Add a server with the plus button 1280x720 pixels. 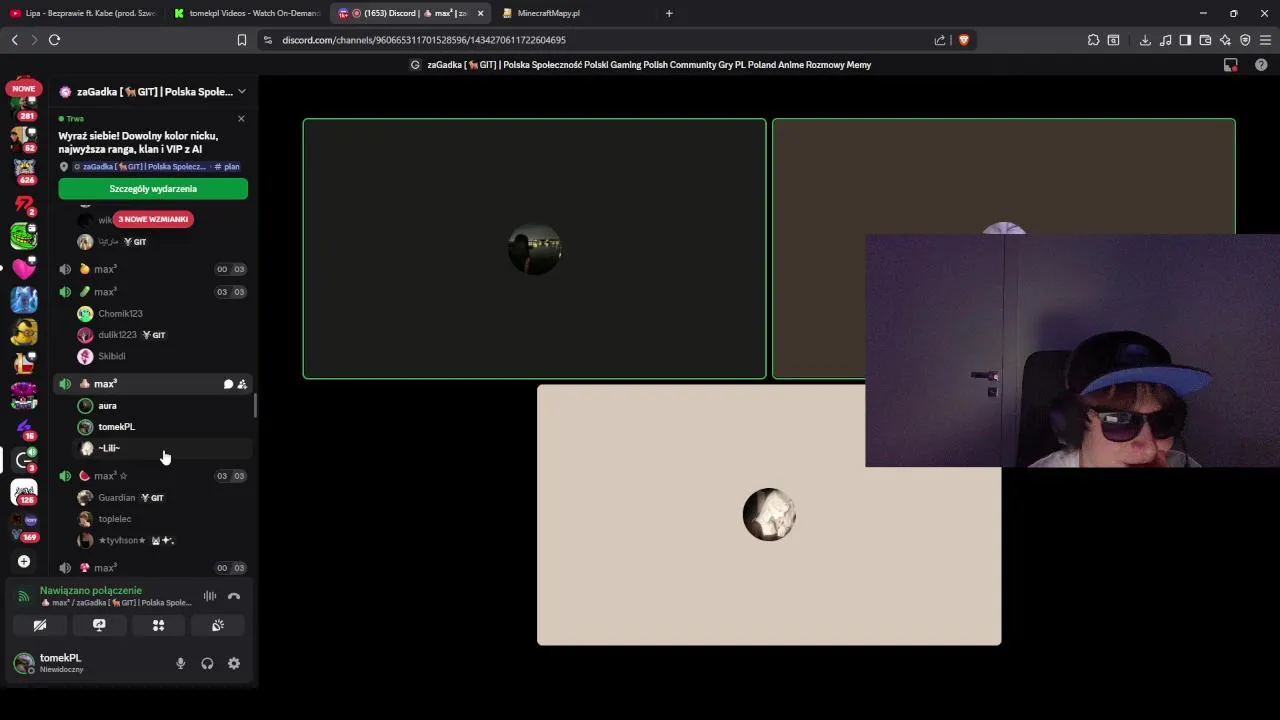click(24, 561)
